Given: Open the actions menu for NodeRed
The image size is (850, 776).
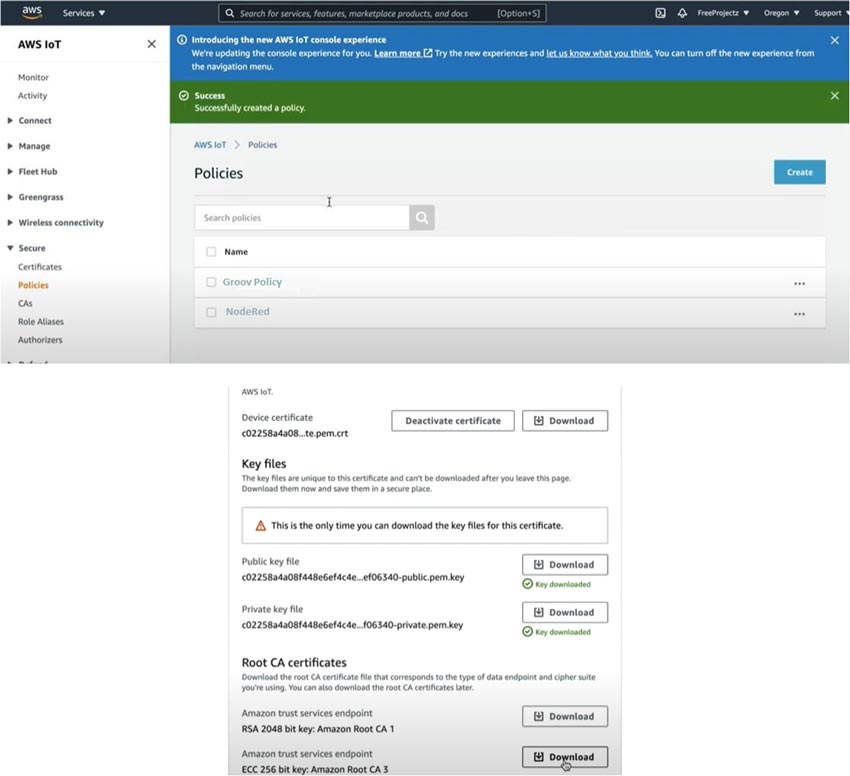Looking at the screenshot, I should pos(799,312).
